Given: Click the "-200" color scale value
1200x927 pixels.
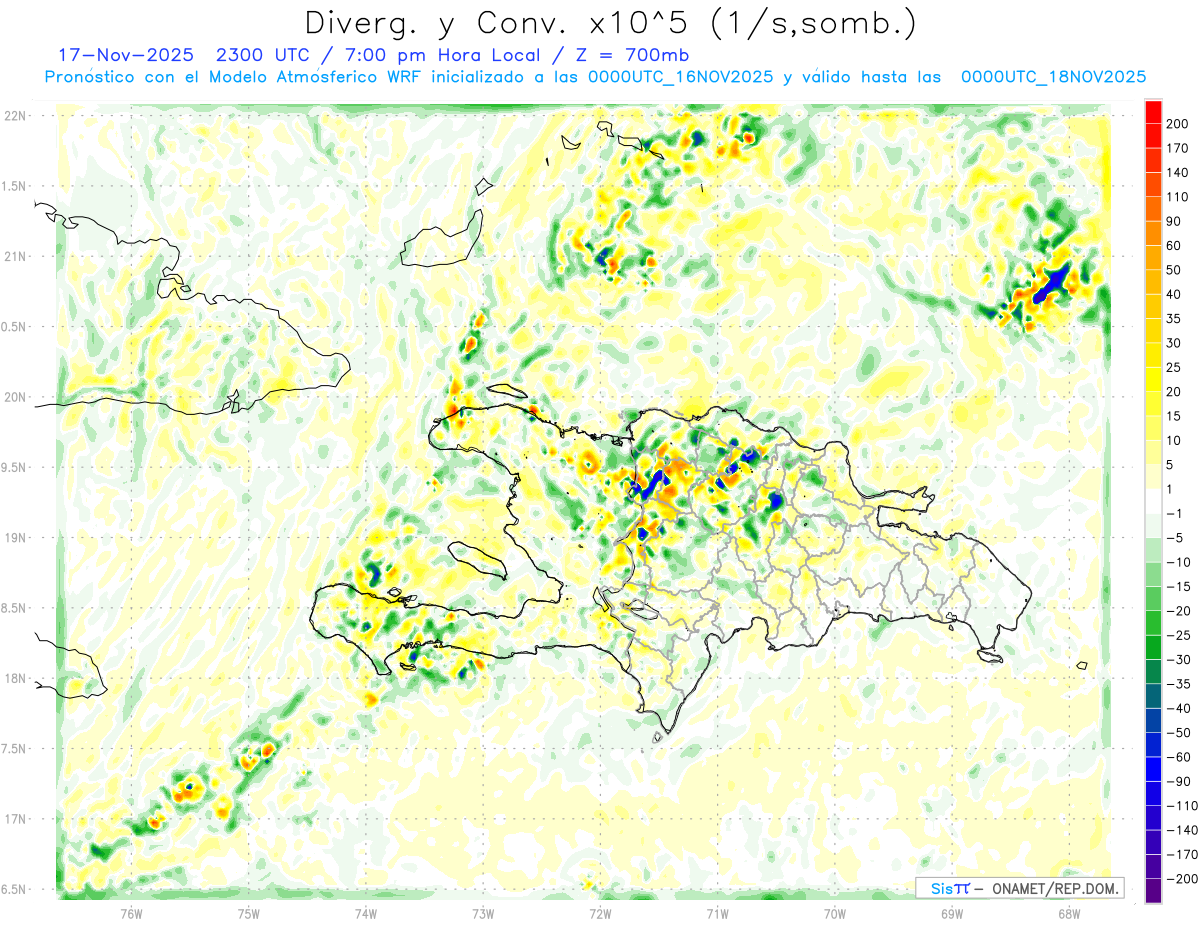Looking at the screenshot, I should pyautogui.click(x=1181, y=880).
